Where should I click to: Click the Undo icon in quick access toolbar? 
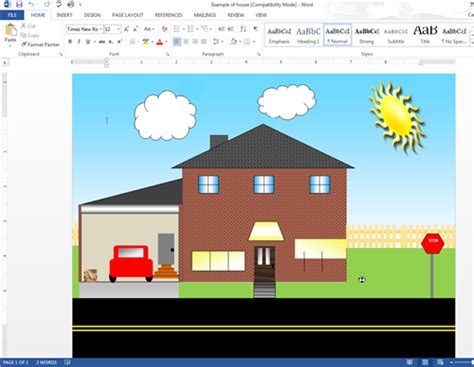[31, 4]
